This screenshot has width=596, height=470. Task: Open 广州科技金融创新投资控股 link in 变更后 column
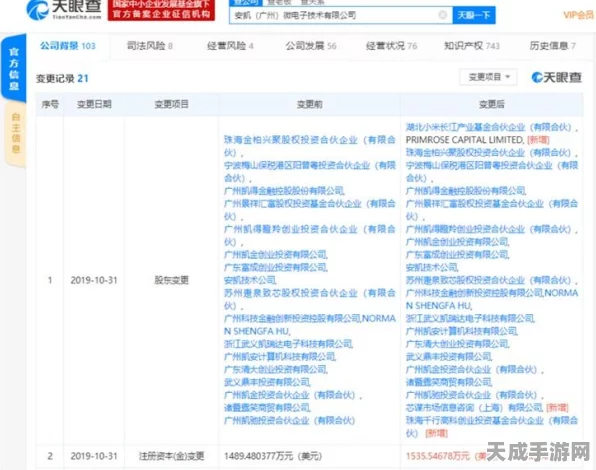point(474,293)
